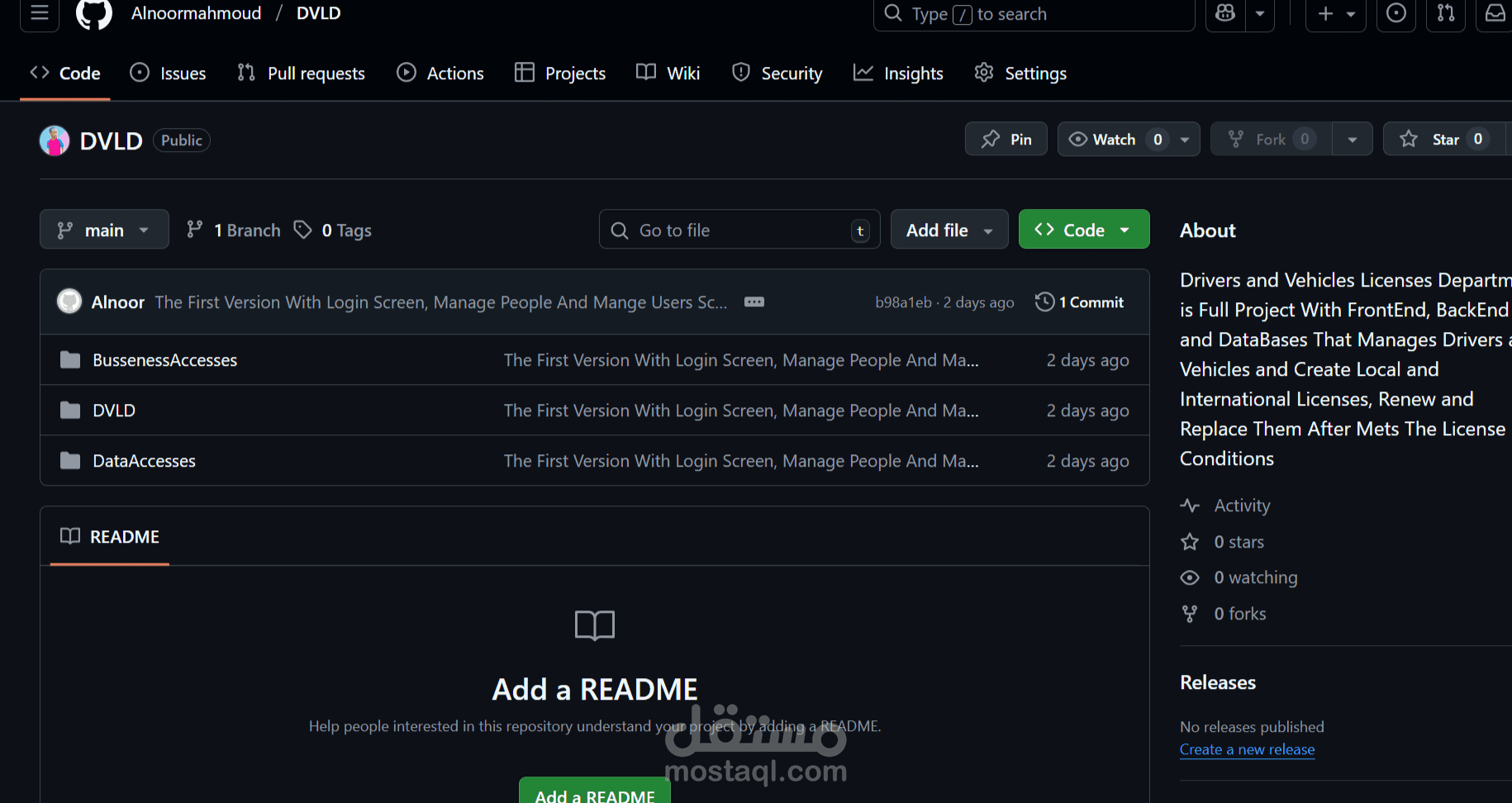Pin the DVLD repository
1512x803 pixels.
pos(1006,139)
